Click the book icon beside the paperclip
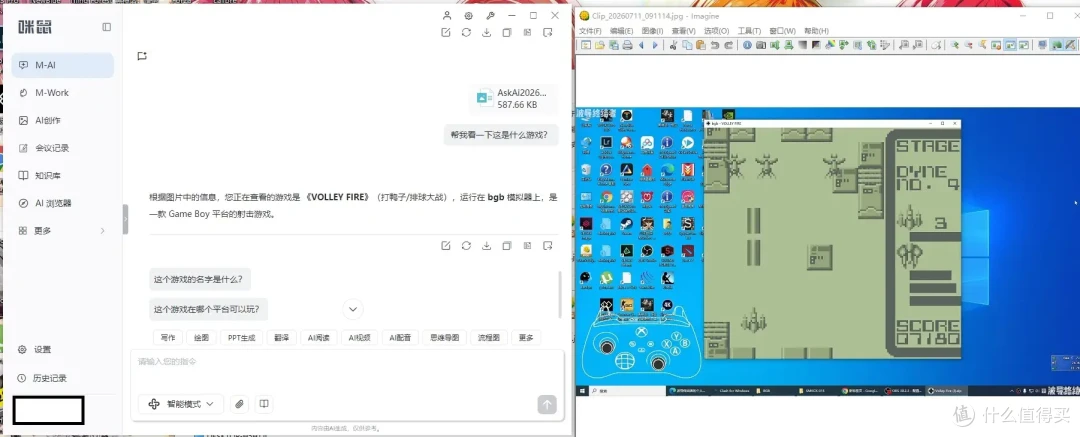 pos(262,404)
